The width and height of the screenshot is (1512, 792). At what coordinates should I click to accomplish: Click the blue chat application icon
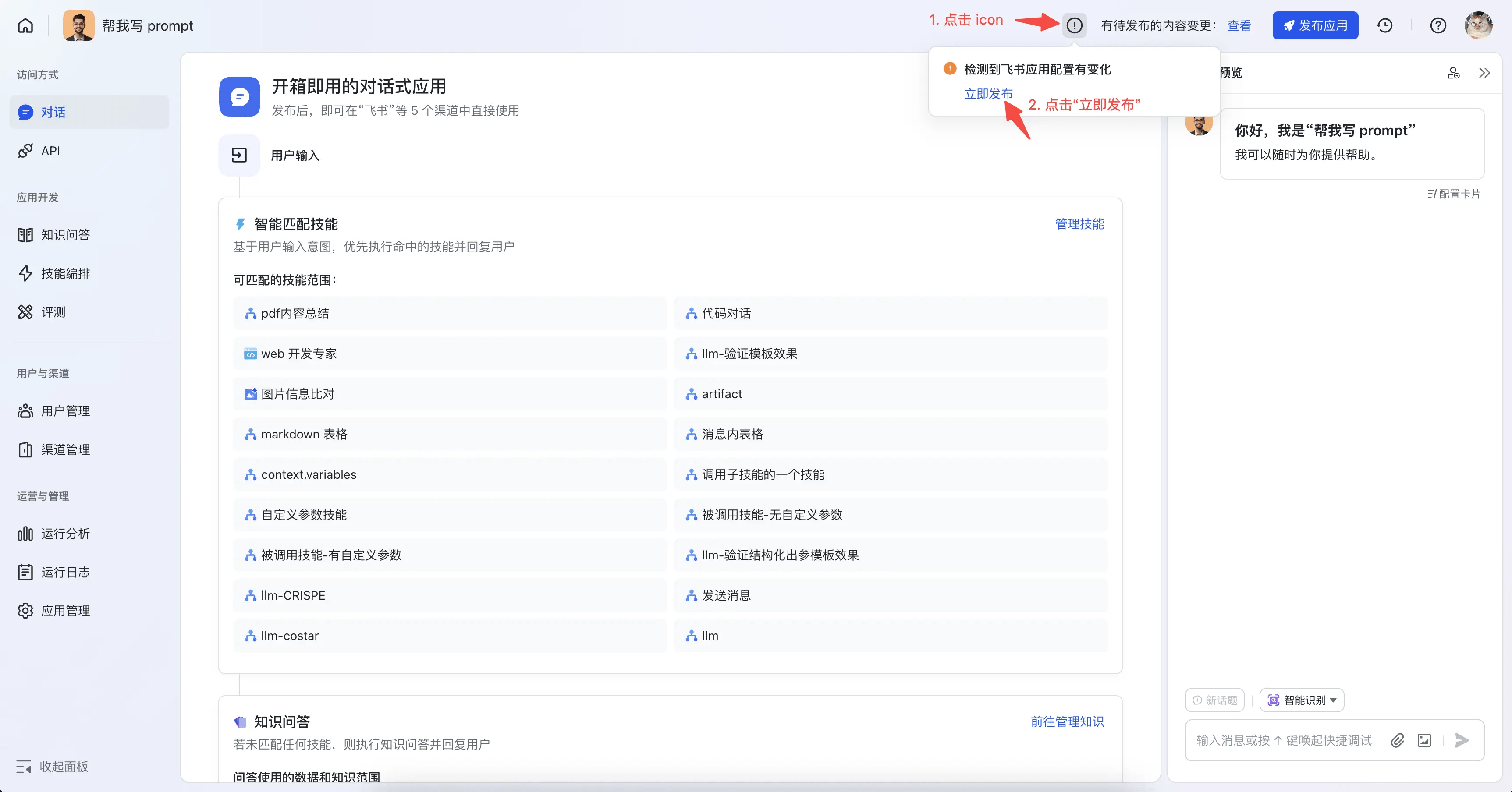pyautogui.click(x=239, y=97)
